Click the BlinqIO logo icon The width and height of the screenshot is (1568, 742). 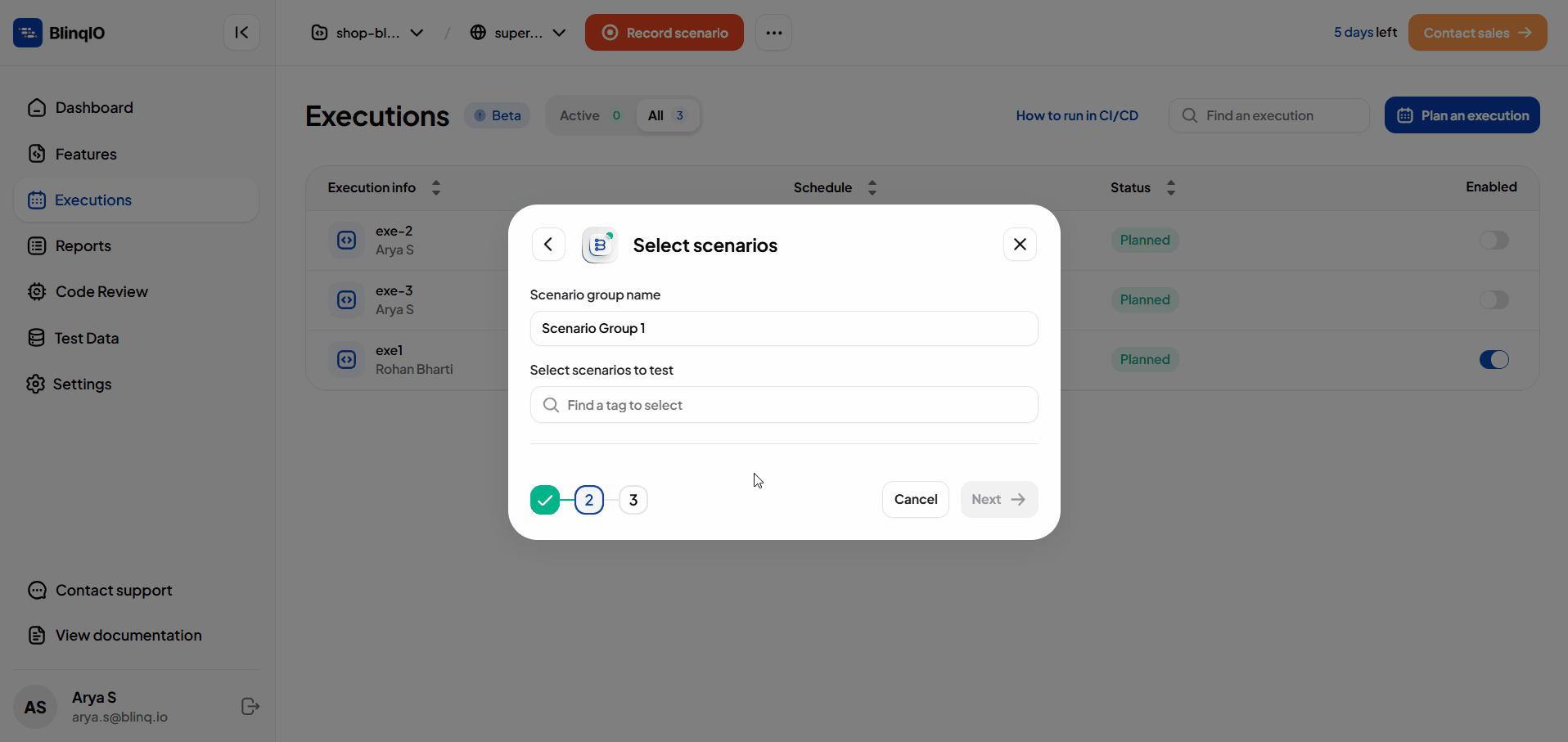coord(28,33)
